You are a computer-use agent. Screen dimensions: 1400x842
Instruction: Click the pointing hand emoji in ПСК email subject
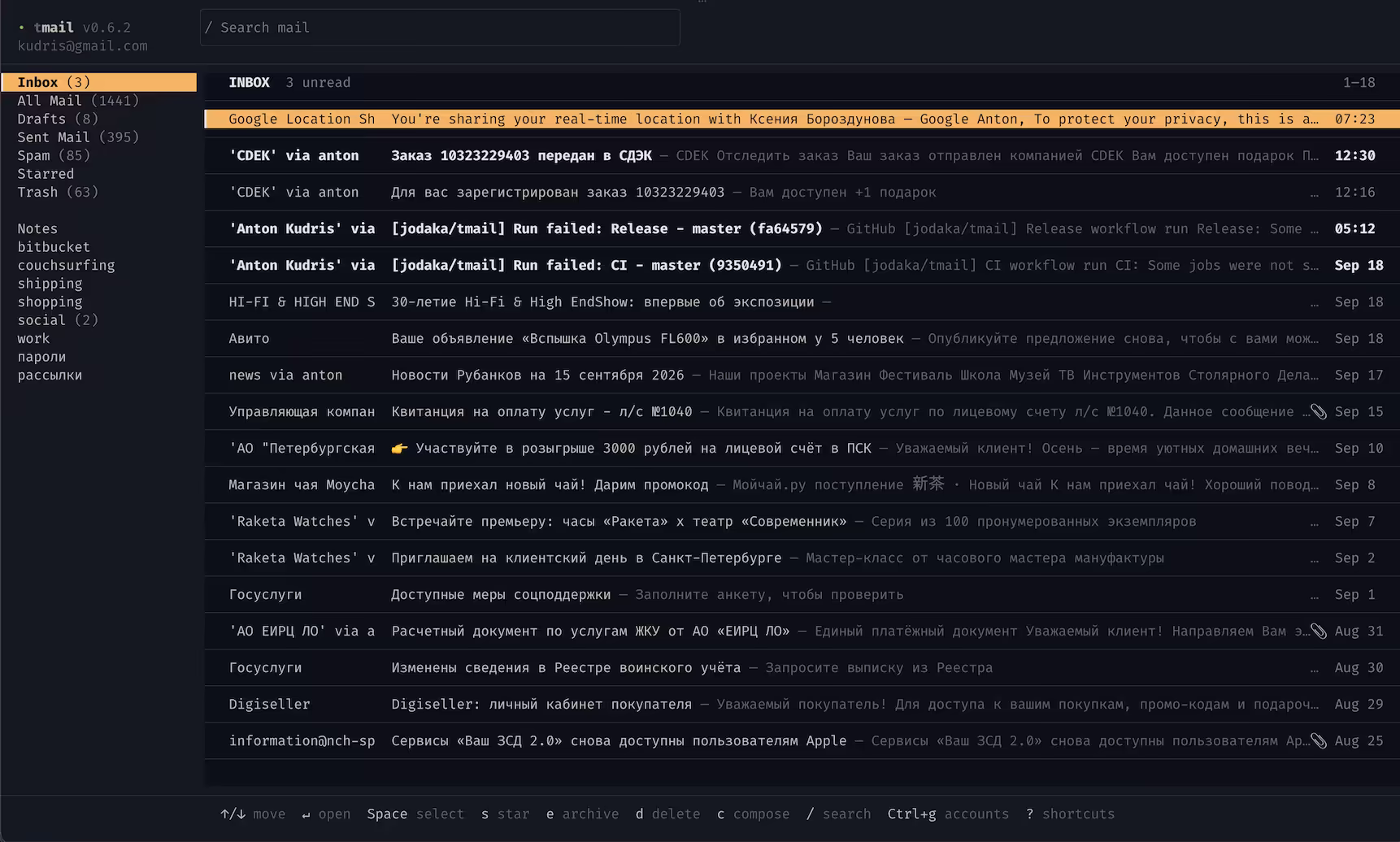[399, 449]
